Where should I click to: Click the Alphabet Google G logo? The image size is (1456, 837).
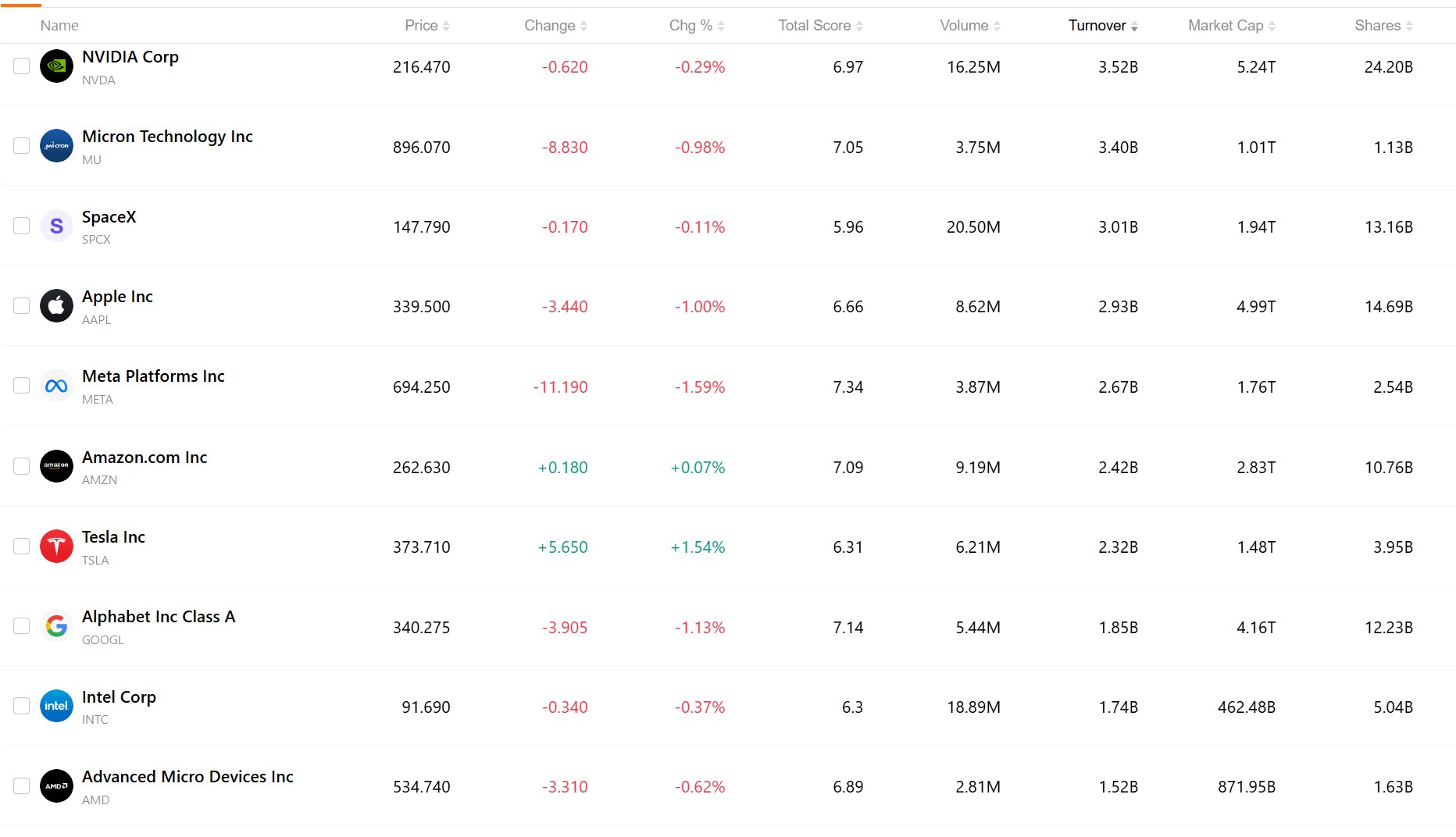tap(56, 626)
